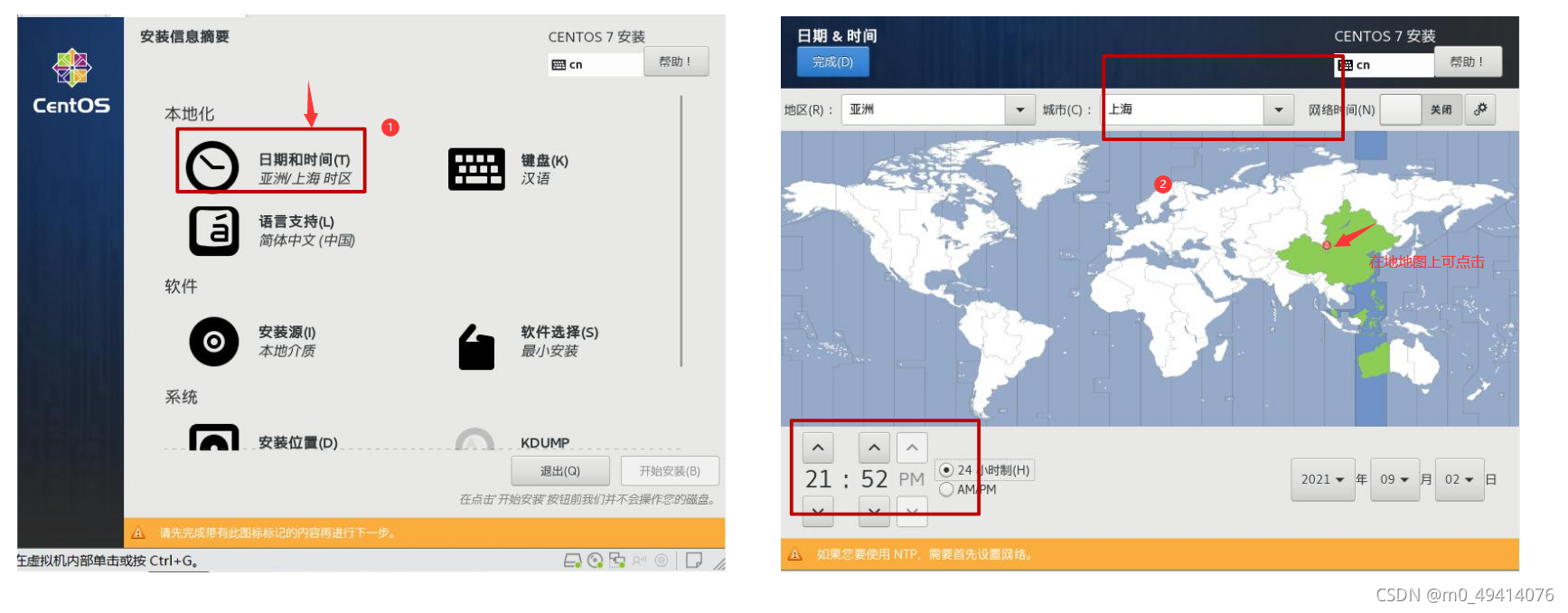
Task: Click the 52 minutes value
Action: tap(875, 479)
